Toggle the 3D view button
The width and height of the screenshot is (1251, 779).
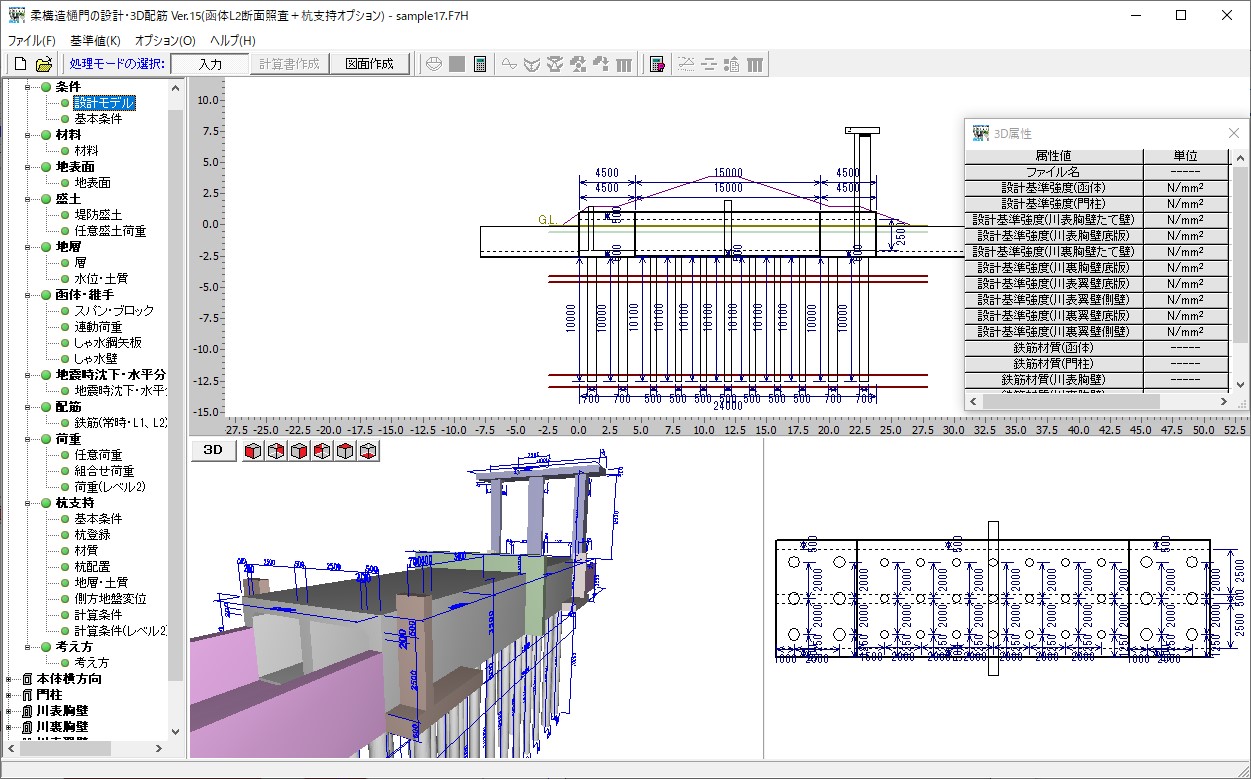(213, 450)
